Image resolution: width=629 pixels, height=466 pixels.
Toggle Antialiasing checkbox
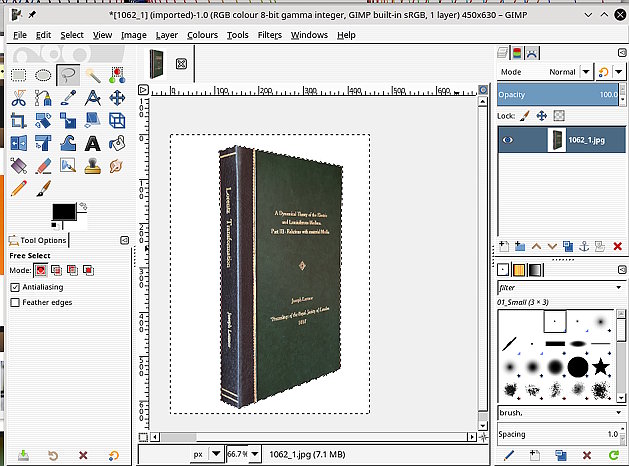pos(15,287)
